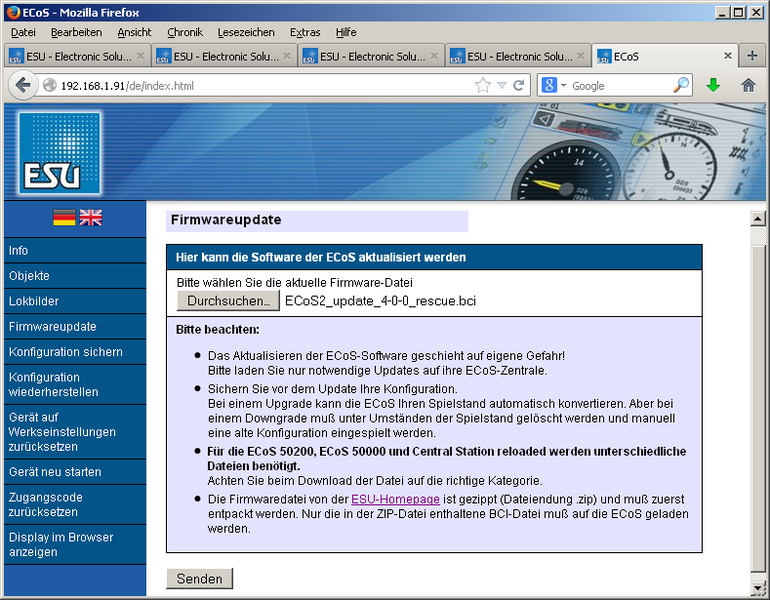Close the first ESU - Electronic Solu... tab
Viewport: 770px width, 600px height.
tap(140, 56)
